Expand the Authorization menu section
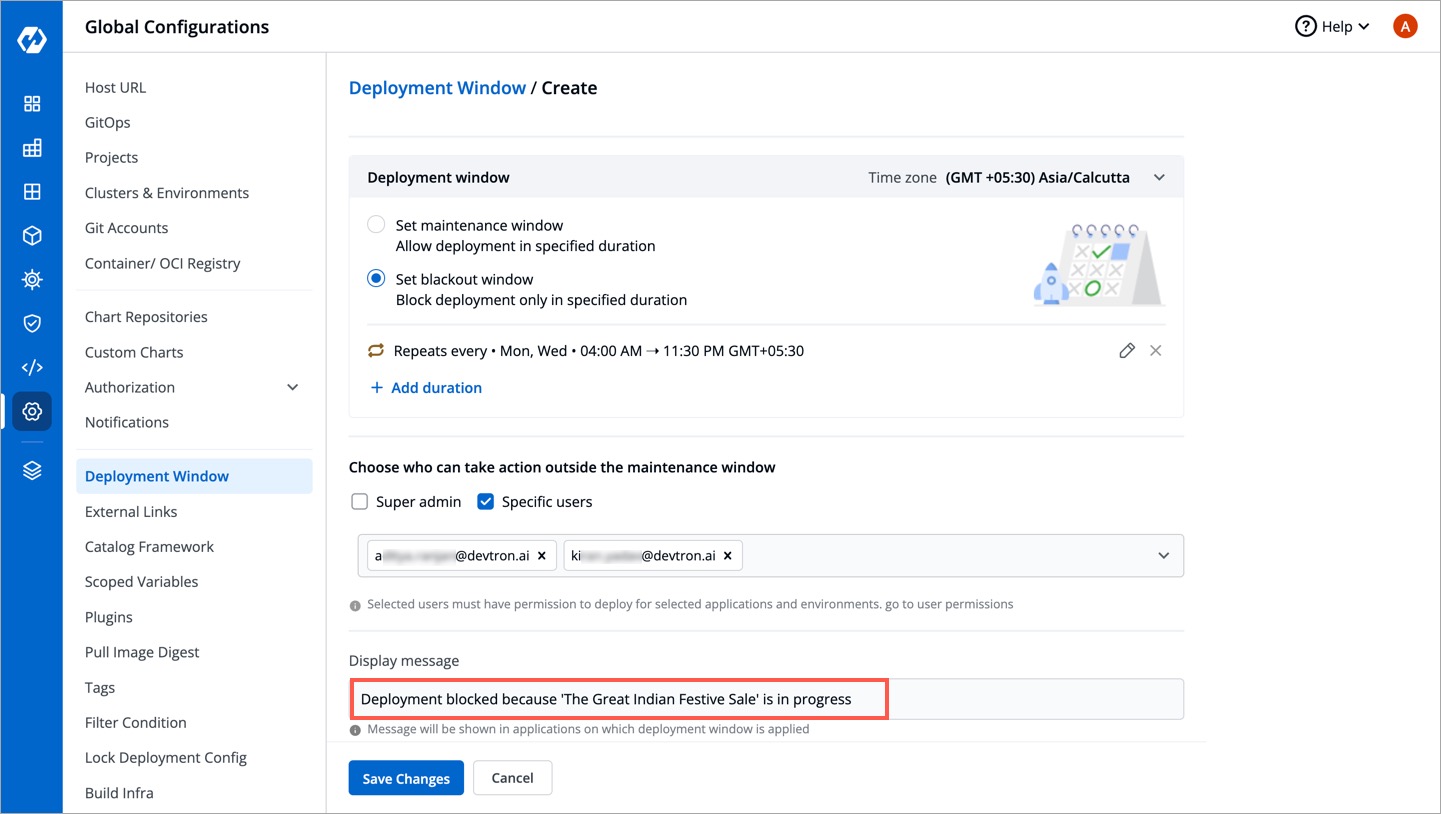This screenshot has height=814, width=1441. 292,388
